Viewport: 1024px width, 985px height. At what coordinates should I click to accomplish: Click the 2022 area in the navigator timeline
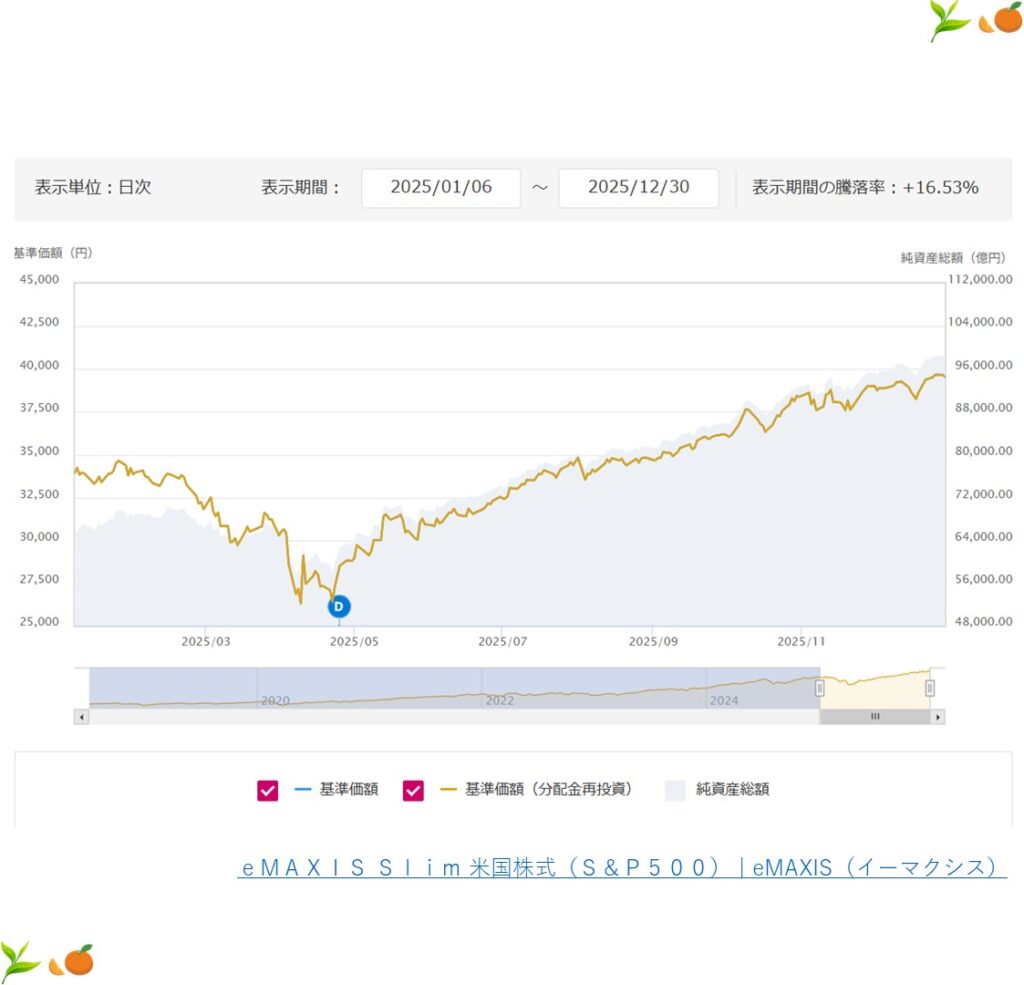[499, 700]
